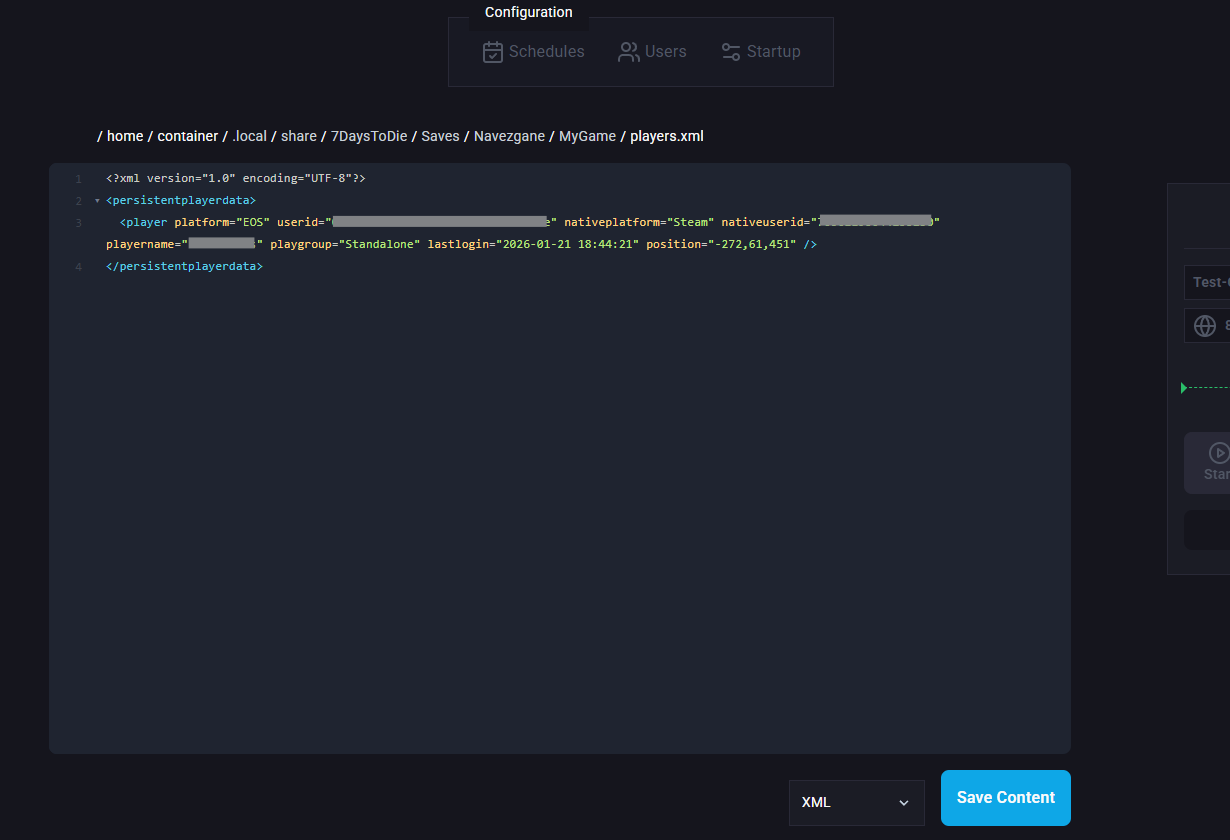Click the players.xml breadcrumb filename
This screenshot has width=1230, height=840.
[x=667, y=136]
